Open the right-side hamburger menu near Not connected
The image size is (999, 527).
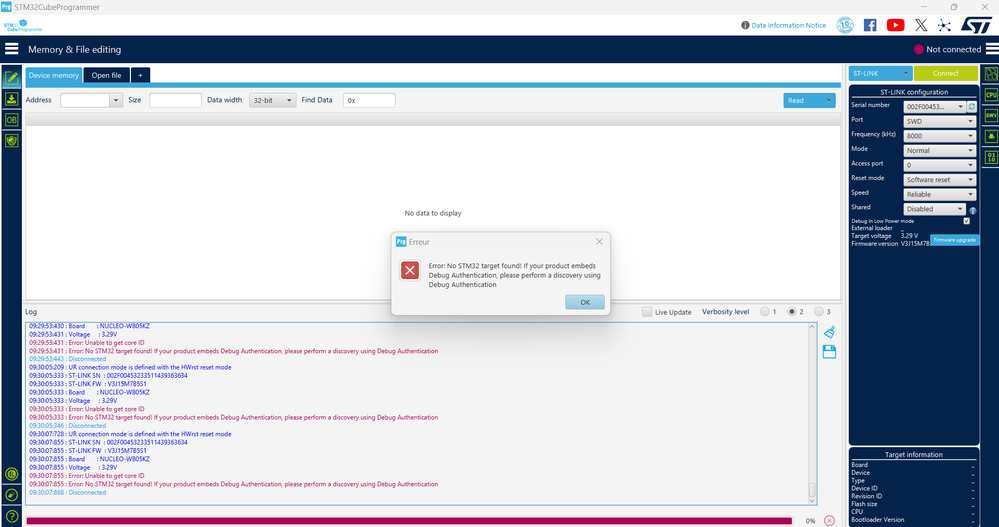click(991, 49)
